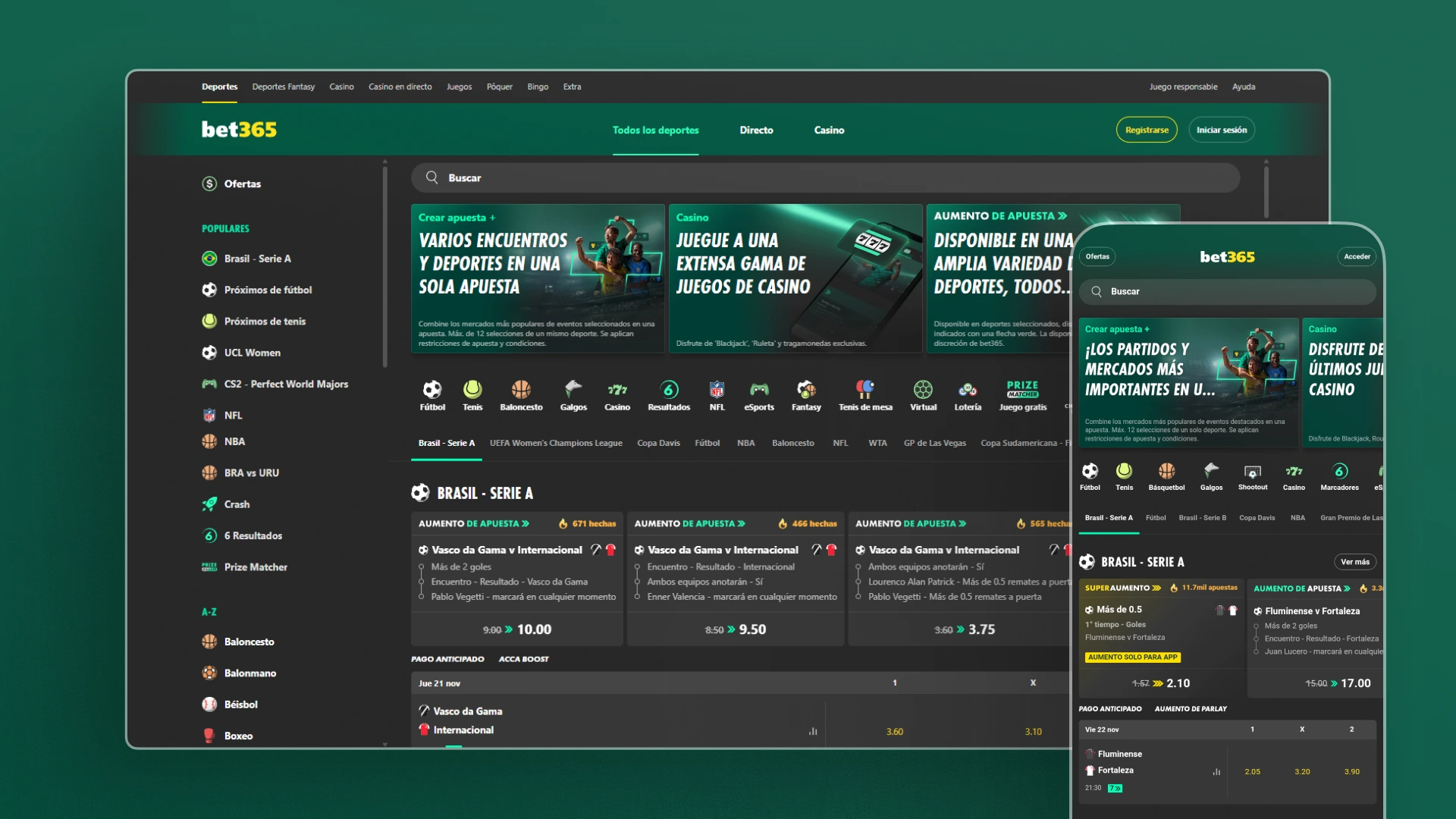The width and height of the screenshot is (1456, 819).
Task: Click the search magnifier icon in desktop bar
Action: [432, 177]
